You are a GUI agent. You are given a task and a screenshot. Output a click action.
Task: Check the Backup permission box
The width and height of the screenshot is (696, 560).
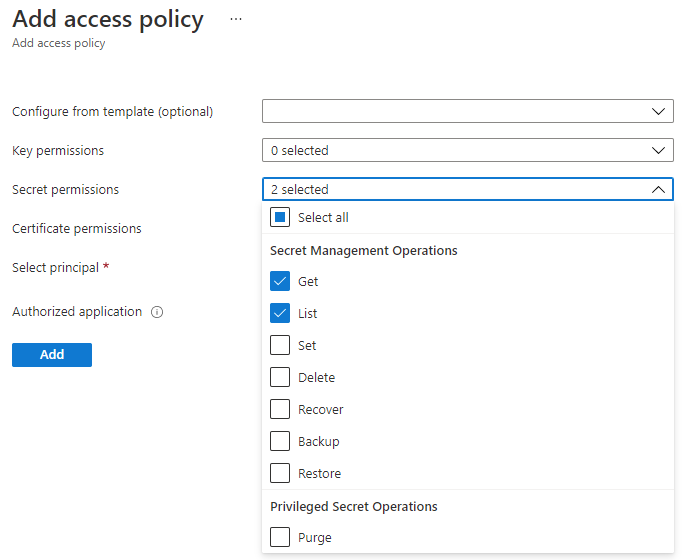coord(280,441)
